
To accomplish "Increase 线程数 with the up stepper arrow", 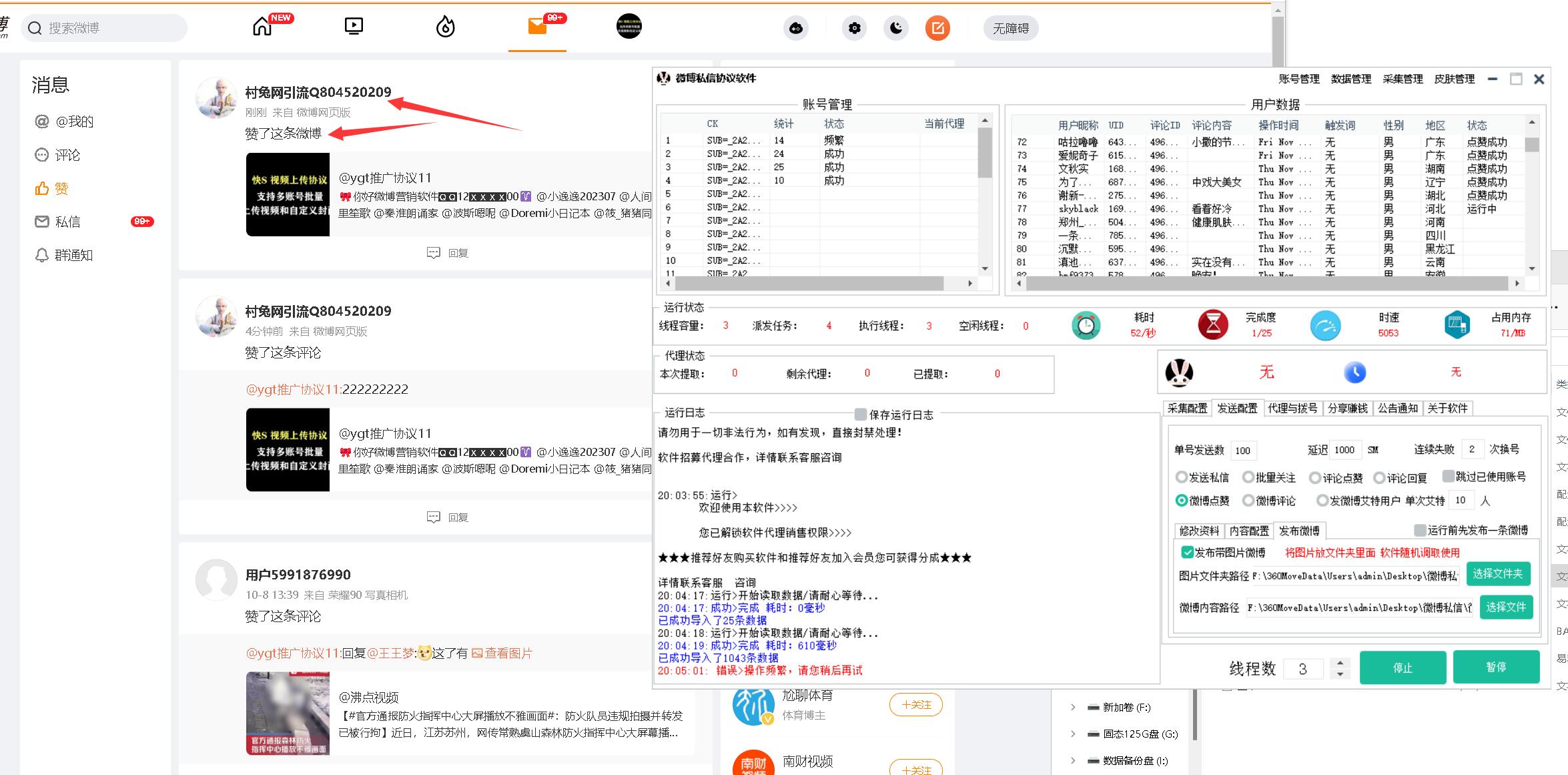I will tap(1341, 664).
